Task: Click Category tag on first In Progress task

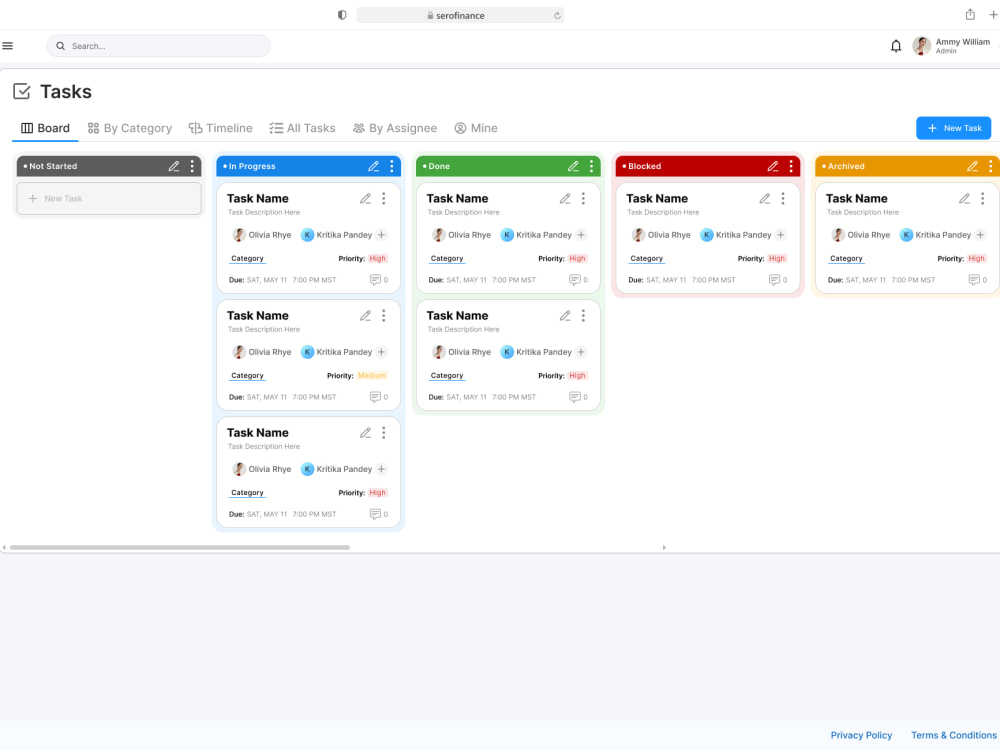Action: pos(247,259)
